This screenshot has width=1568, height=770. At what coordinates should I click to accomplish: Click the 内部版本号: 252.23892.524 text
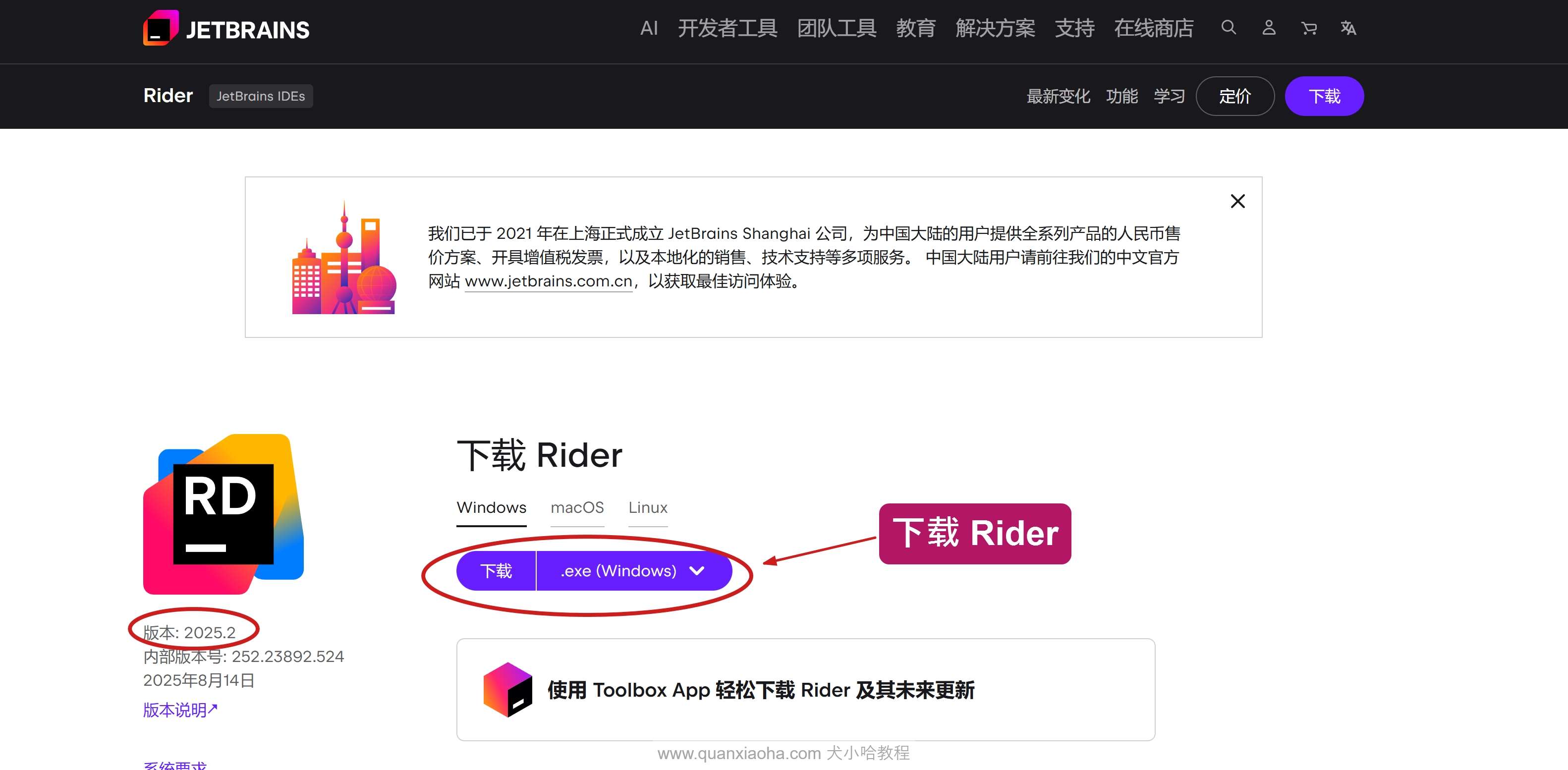[x=243, y=656]
